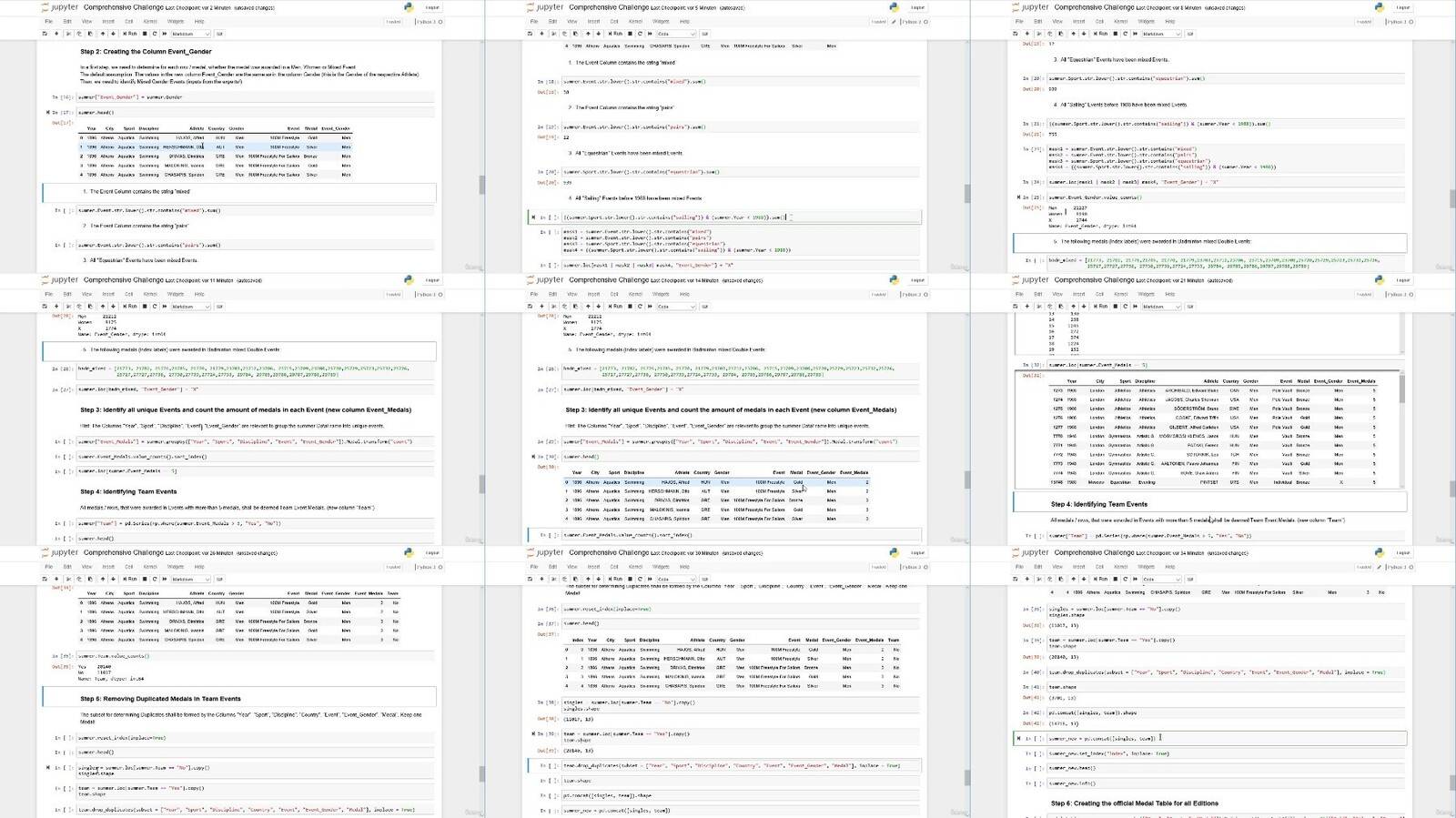1456x818 pixels.
Task: Open File menu in 'vor 2 Minuten' notebook
Action: coord(49,22)
